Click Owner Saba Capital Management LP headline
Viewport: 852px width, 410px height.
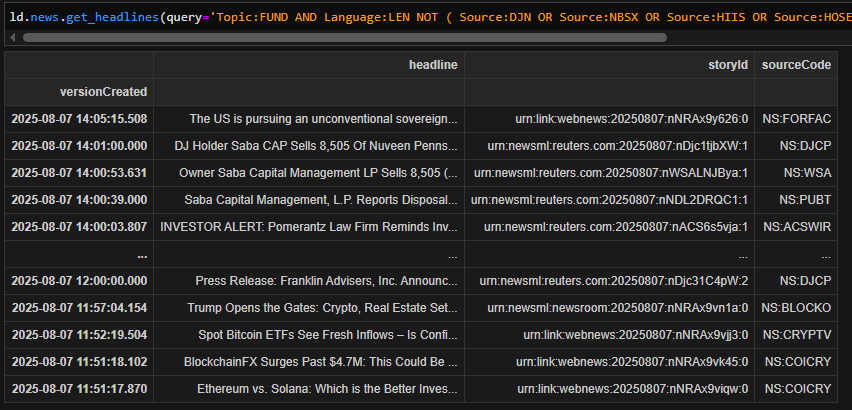tap(318, 173)
